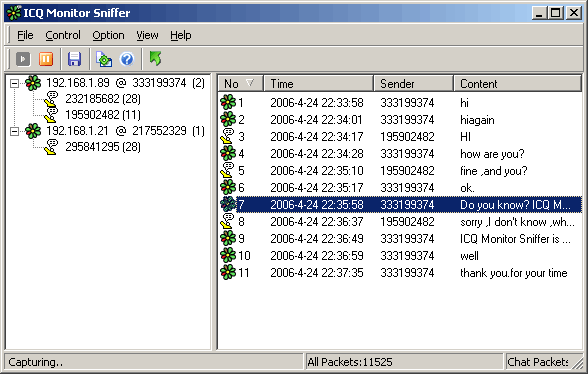This screenshot has height=374, width=588.
Task: Select message row 8 from 195902482
Action: [x=400, y=222]
